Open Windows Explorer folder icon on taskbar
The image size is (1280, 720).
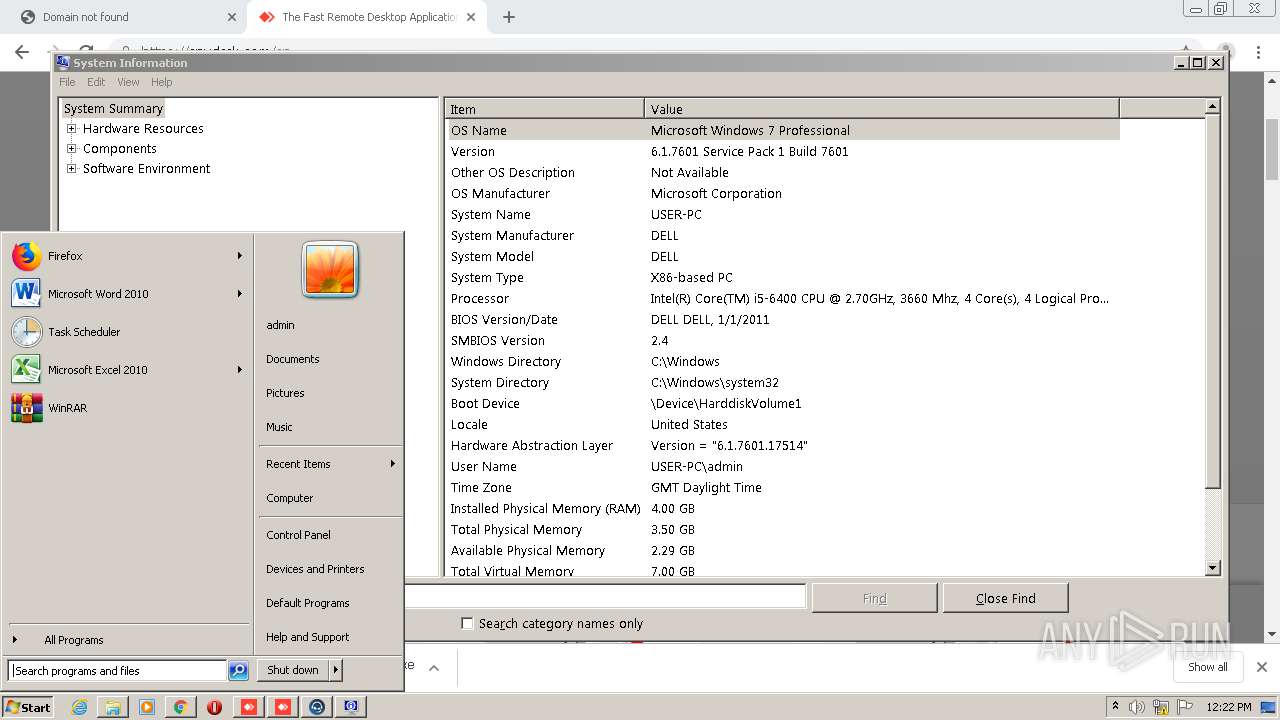(x=114, y=707)
